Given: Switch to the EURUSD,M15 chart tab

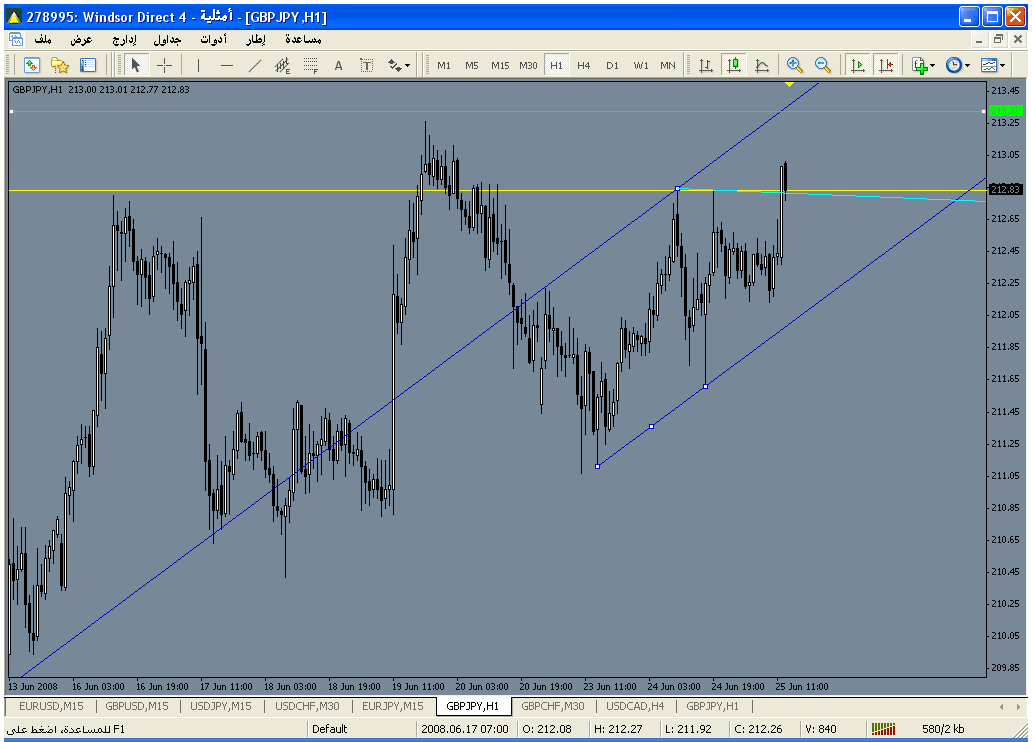Looking at the screenshot, I should [x=51, y=706].
